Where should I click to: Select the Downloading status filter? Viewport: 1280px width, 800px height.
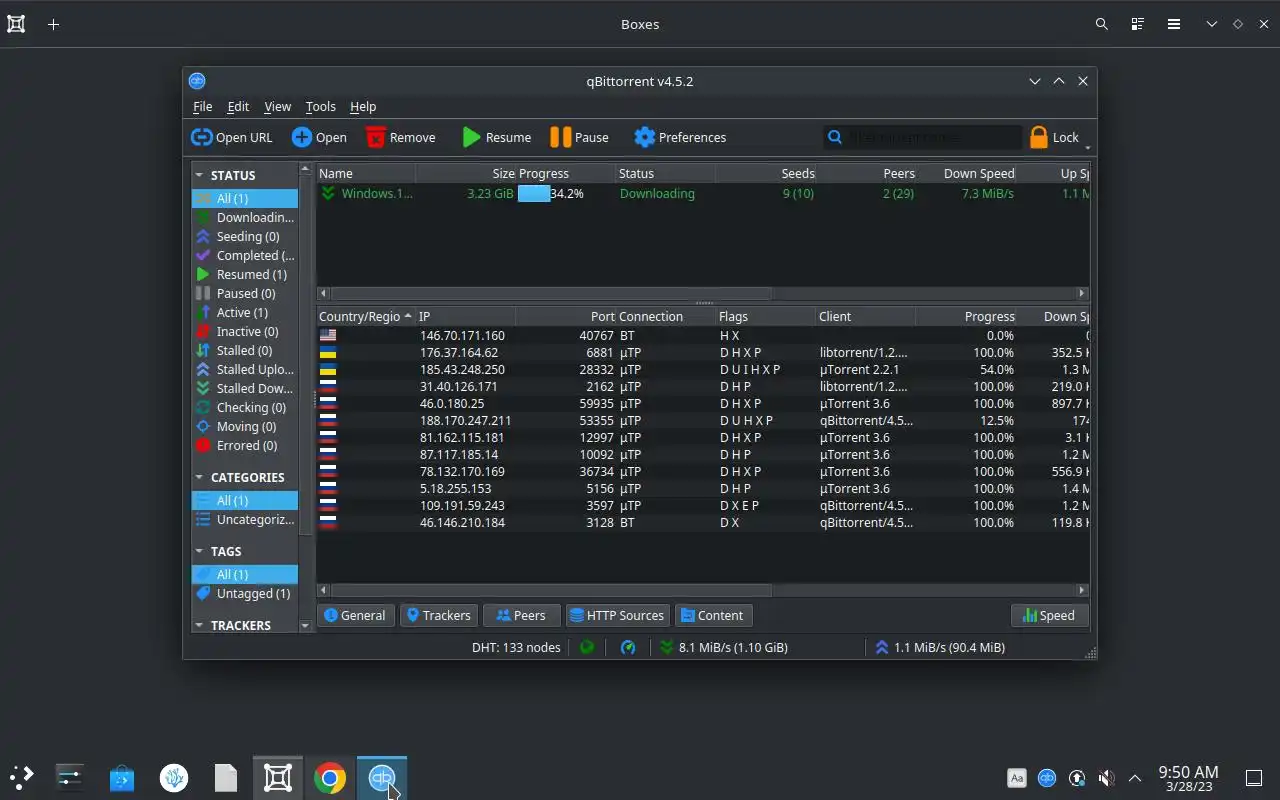(245, 217)
